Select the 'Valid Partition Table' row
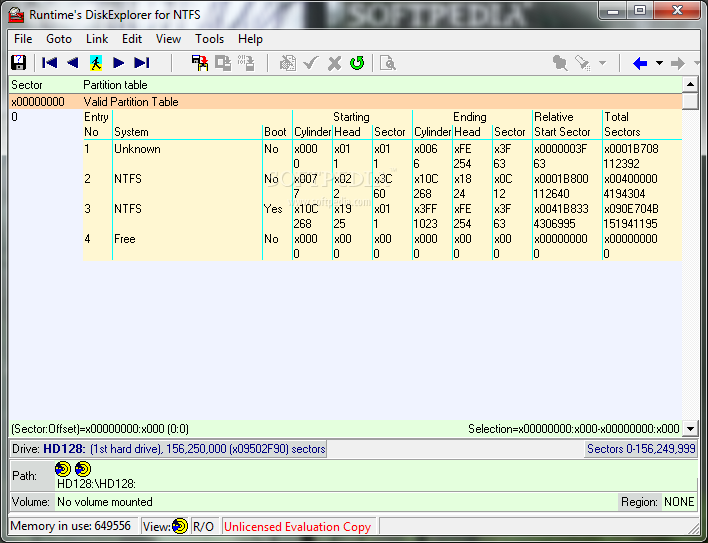 tap(345, 102)
